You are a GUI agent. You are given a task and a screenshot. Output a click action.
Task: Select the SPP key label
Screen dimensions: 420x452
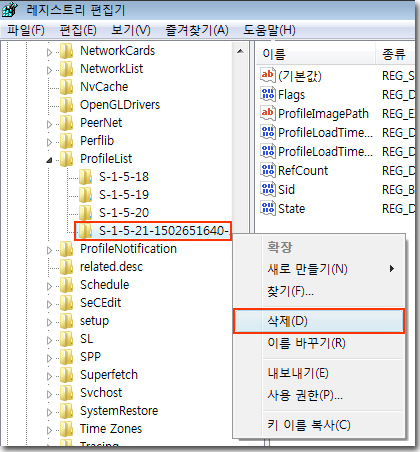[90, 357]
